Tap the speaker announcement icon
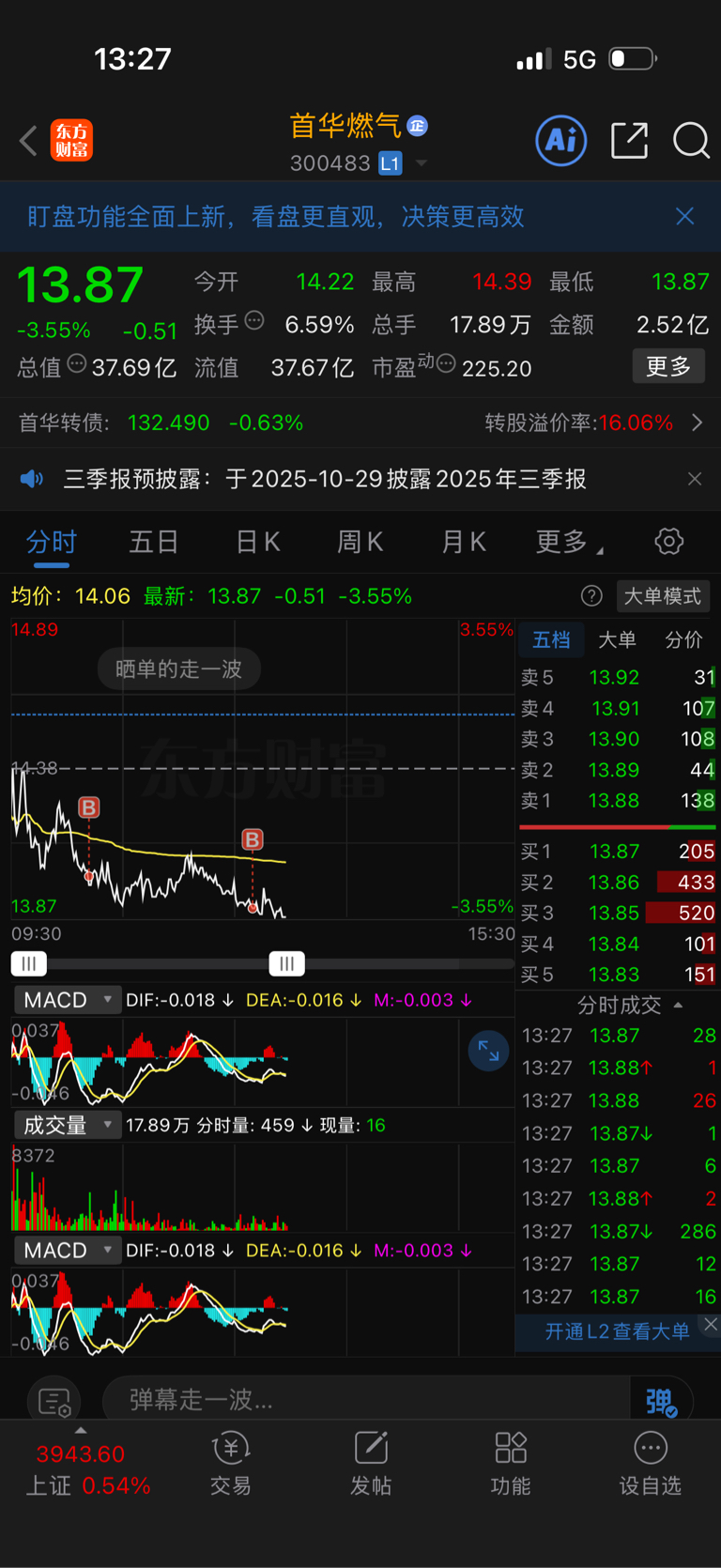The width and height of the screenshot is (721, 1568). click(x=32, y=479)
